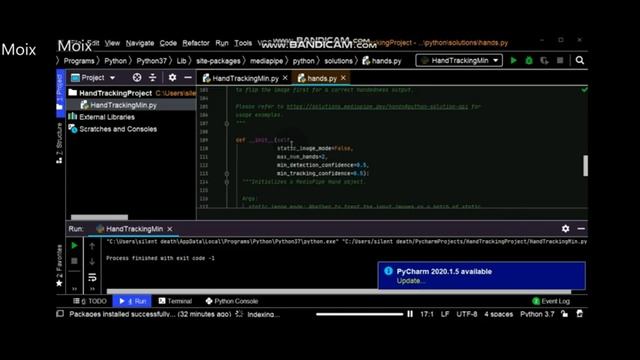Collapse all in Project panel

(x=153, y=78)
